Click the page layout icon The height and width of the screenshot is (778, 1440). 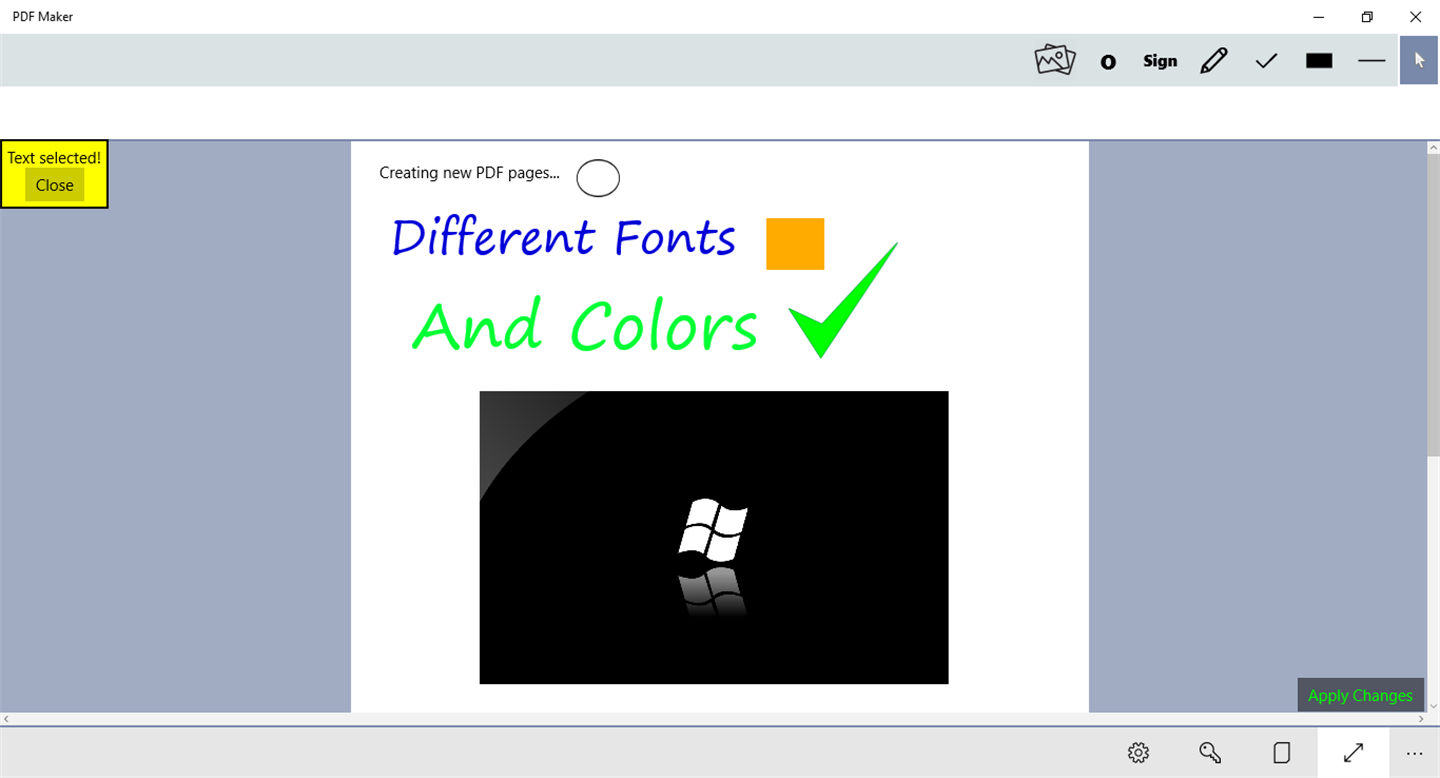(x=1281, y=753)
